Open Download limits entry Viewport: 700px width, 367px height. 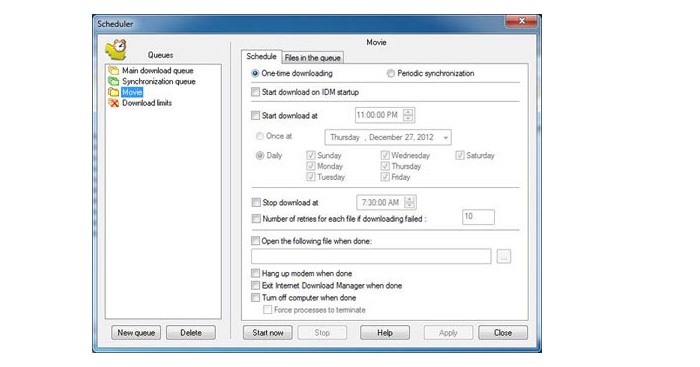point(147,103)
